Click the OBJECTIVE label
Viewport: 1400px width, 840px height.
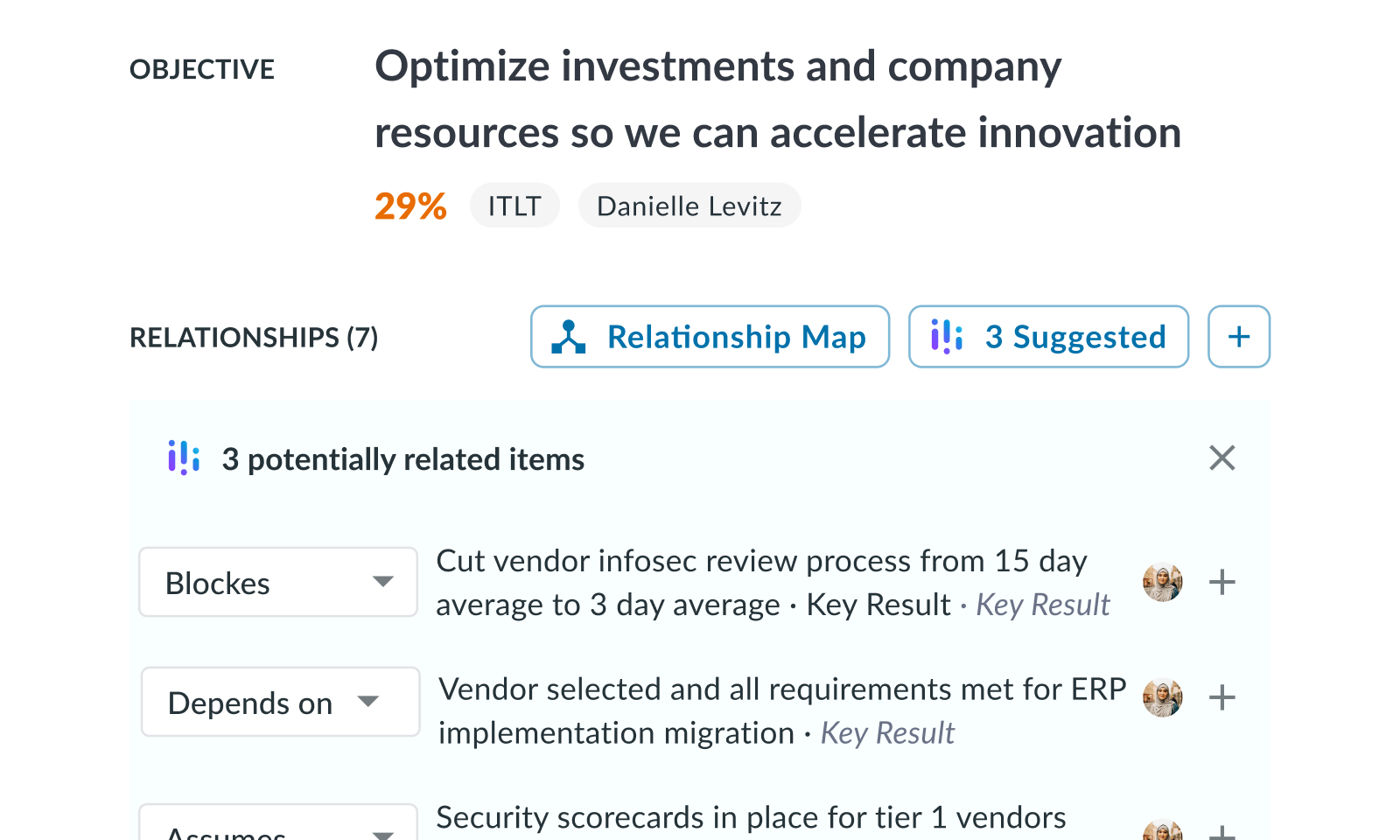(x=202, y=69)
